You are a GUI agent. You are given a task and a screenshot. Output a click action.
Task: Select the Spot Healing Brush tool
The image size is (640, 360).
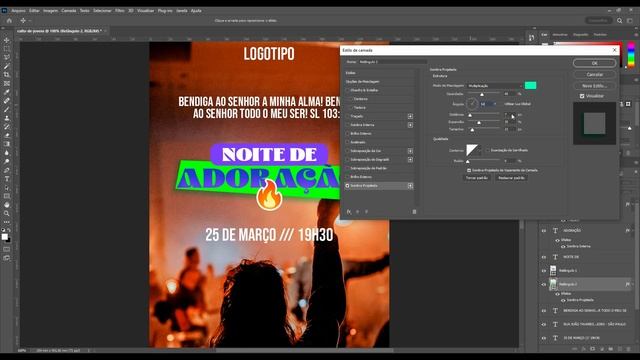[x=7, y=100]
